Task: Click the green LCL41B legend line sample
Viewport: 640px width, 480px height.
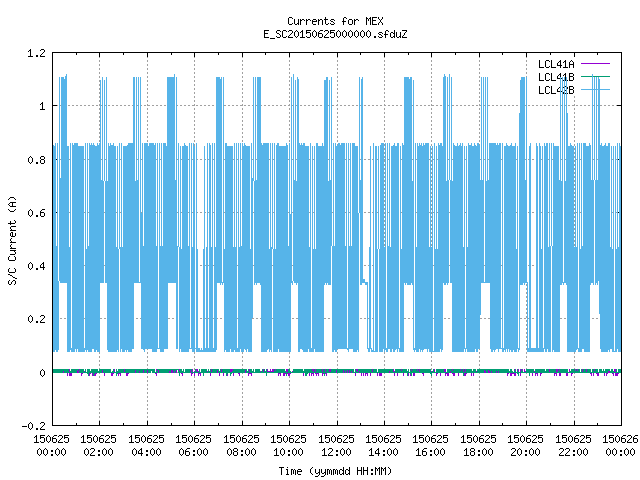Action: pos(595,77)
